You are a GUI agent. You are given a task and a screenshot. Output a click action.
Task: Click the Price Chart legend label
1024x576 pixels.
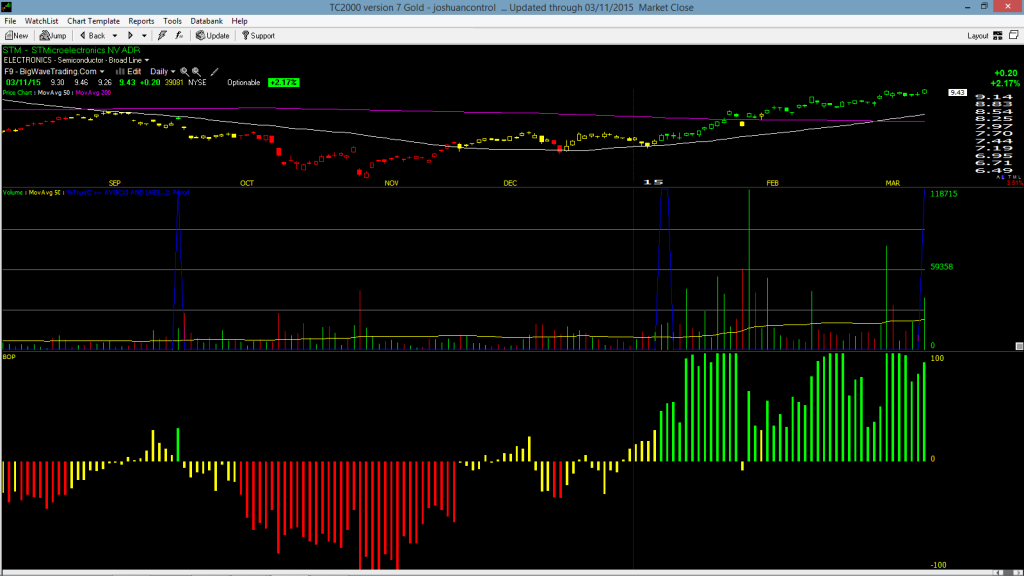tap(18, 93)
